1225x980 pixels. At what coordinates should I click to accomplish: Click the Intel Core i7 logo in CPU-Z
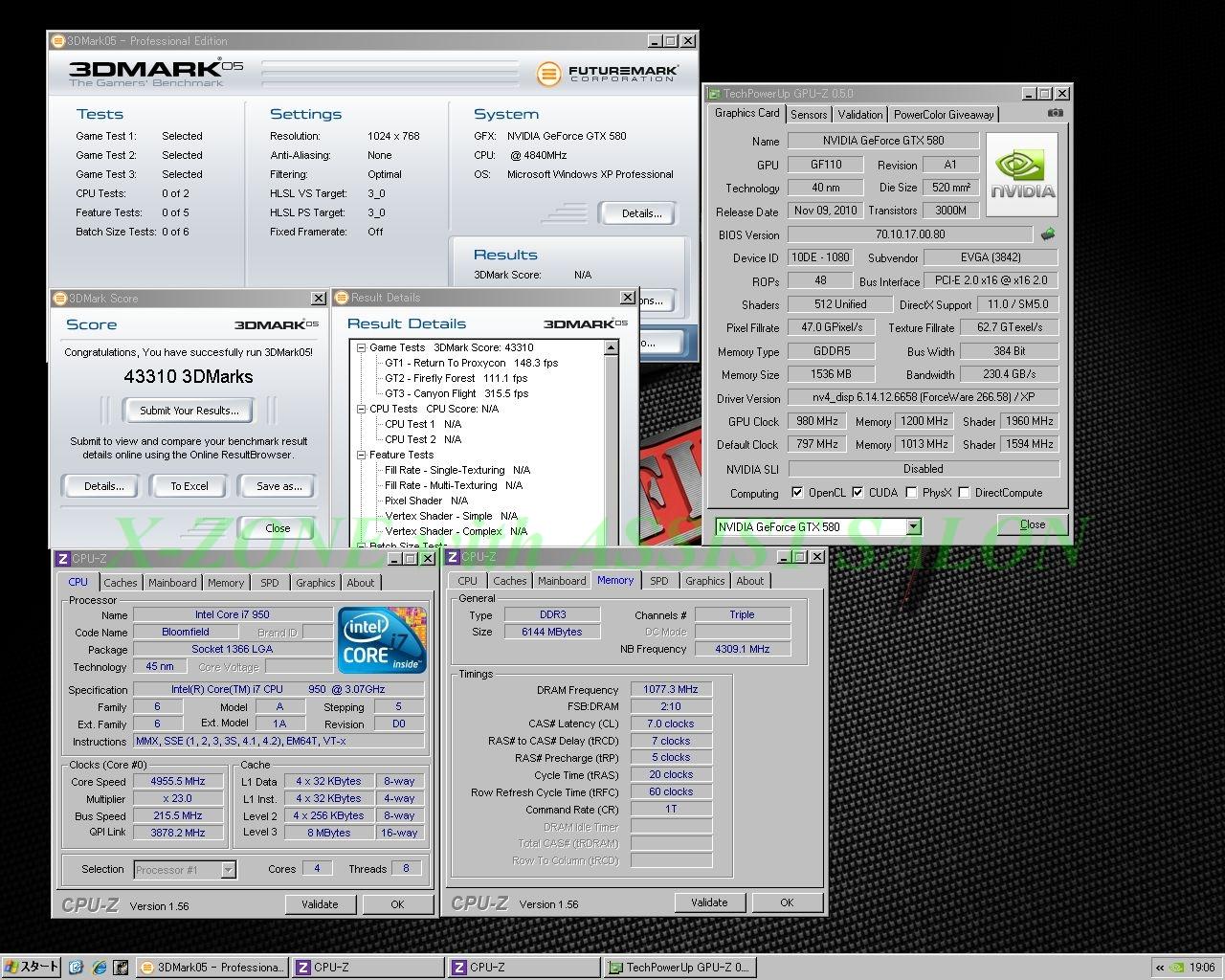click(382, 640)
